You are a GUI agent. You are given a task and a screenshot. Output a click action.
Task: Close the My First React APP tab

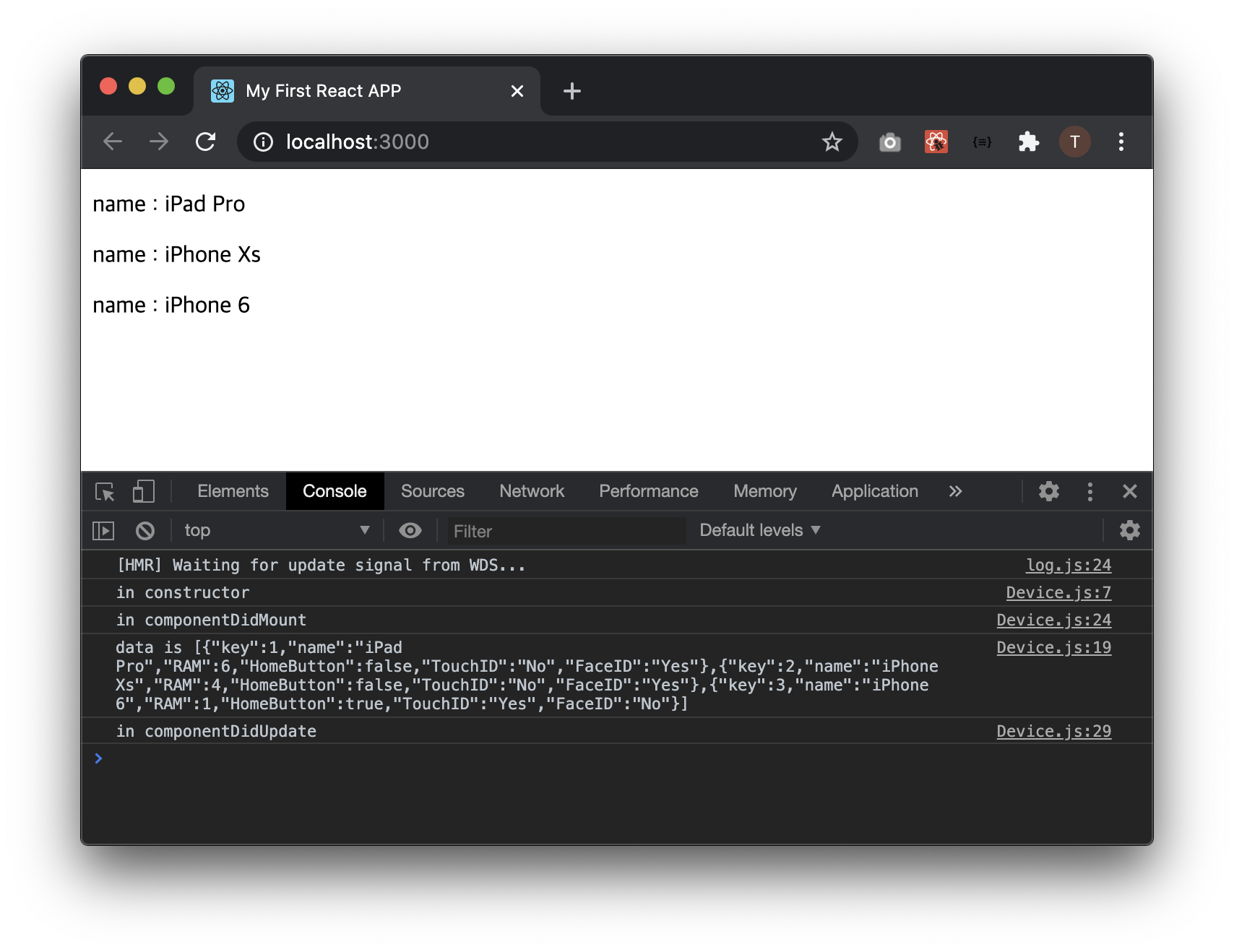click(x=517, y=91)
